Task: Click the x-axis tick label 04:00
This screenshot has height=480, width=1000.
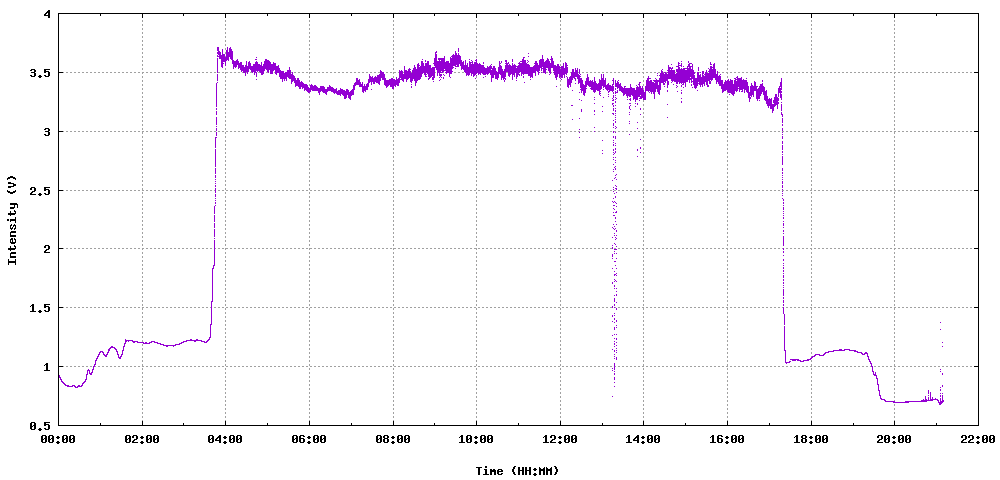Action: click(225, 439)
